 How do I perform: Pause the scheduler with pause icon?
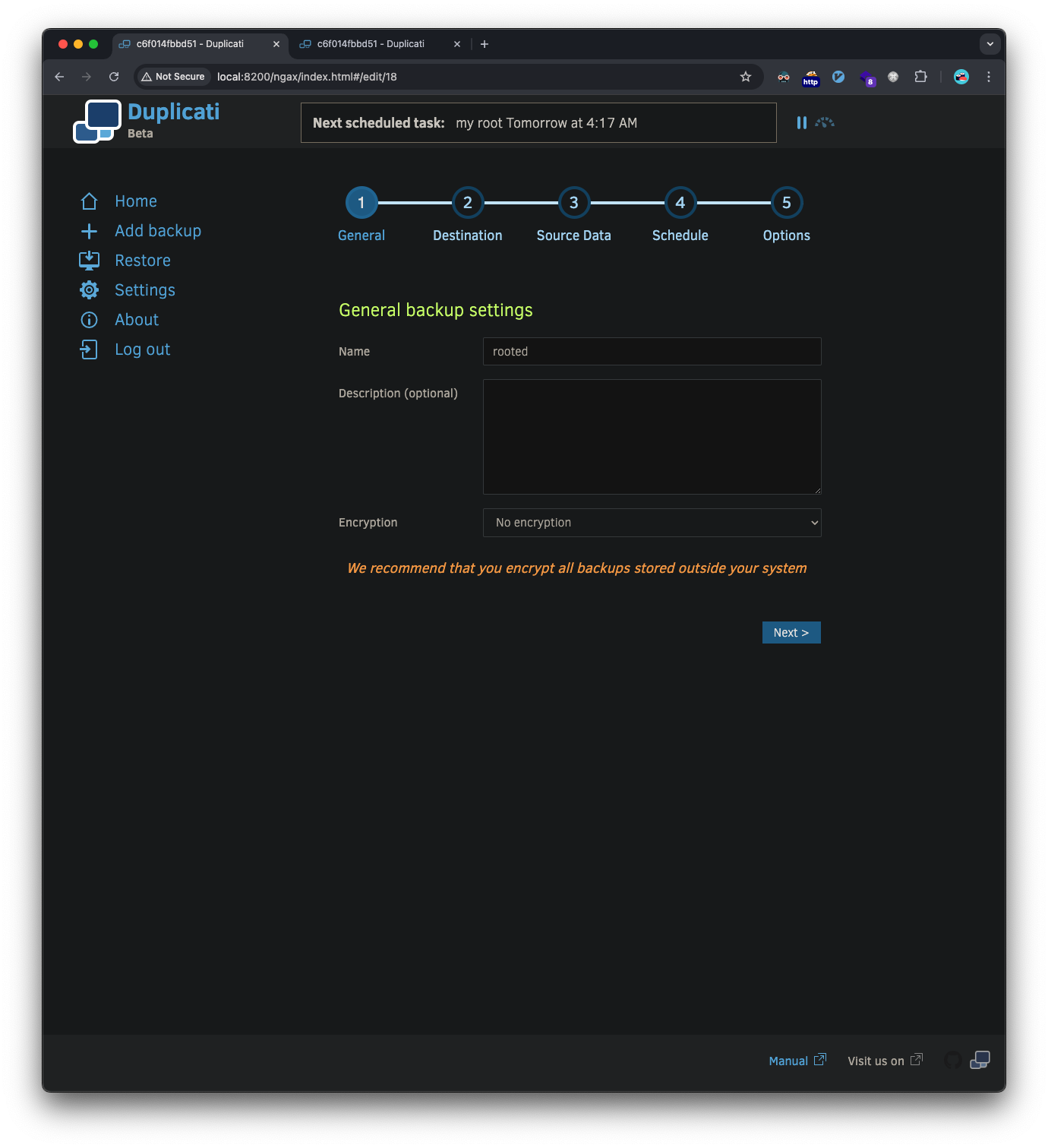[801, 122]
